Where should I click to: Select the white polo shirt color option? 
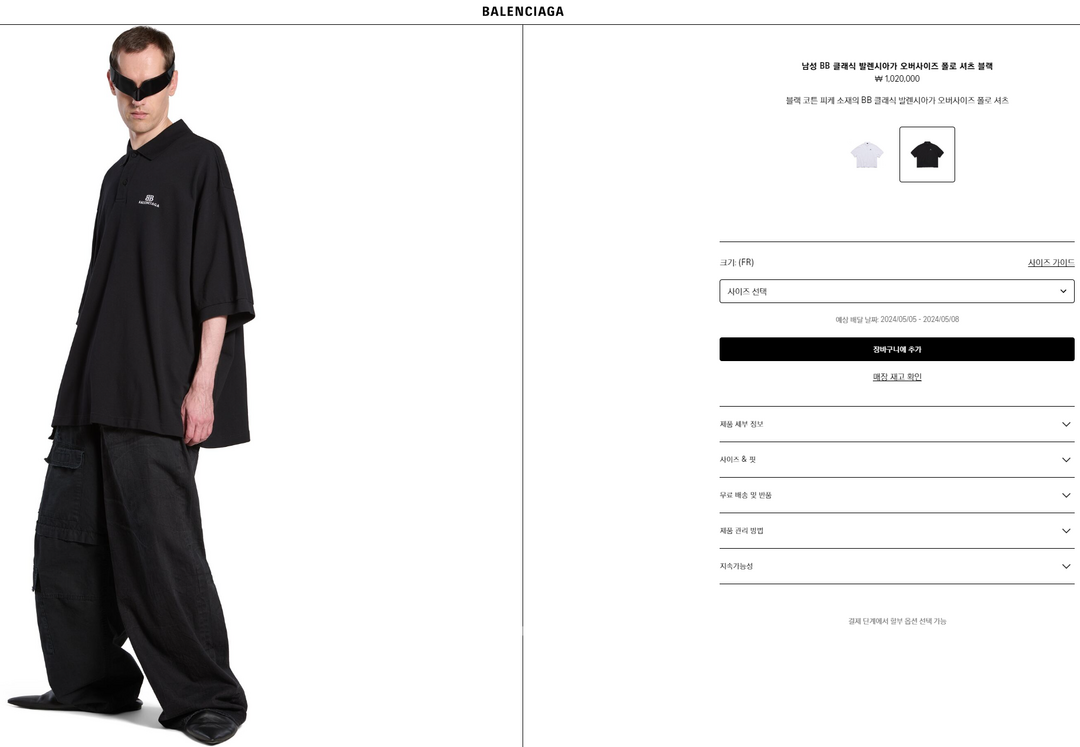point(866,154)
